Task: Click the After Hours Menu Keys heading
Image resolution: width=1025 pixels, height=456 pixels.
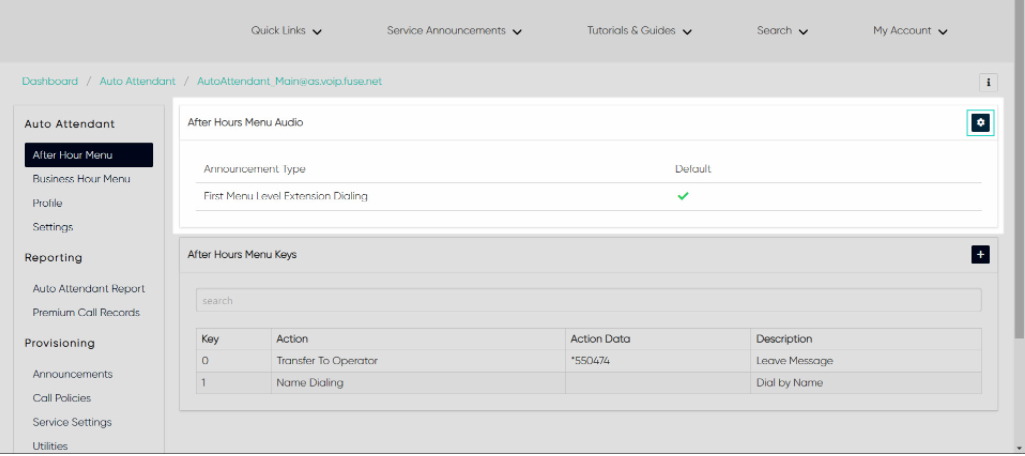Action: (x=242, y=255)
